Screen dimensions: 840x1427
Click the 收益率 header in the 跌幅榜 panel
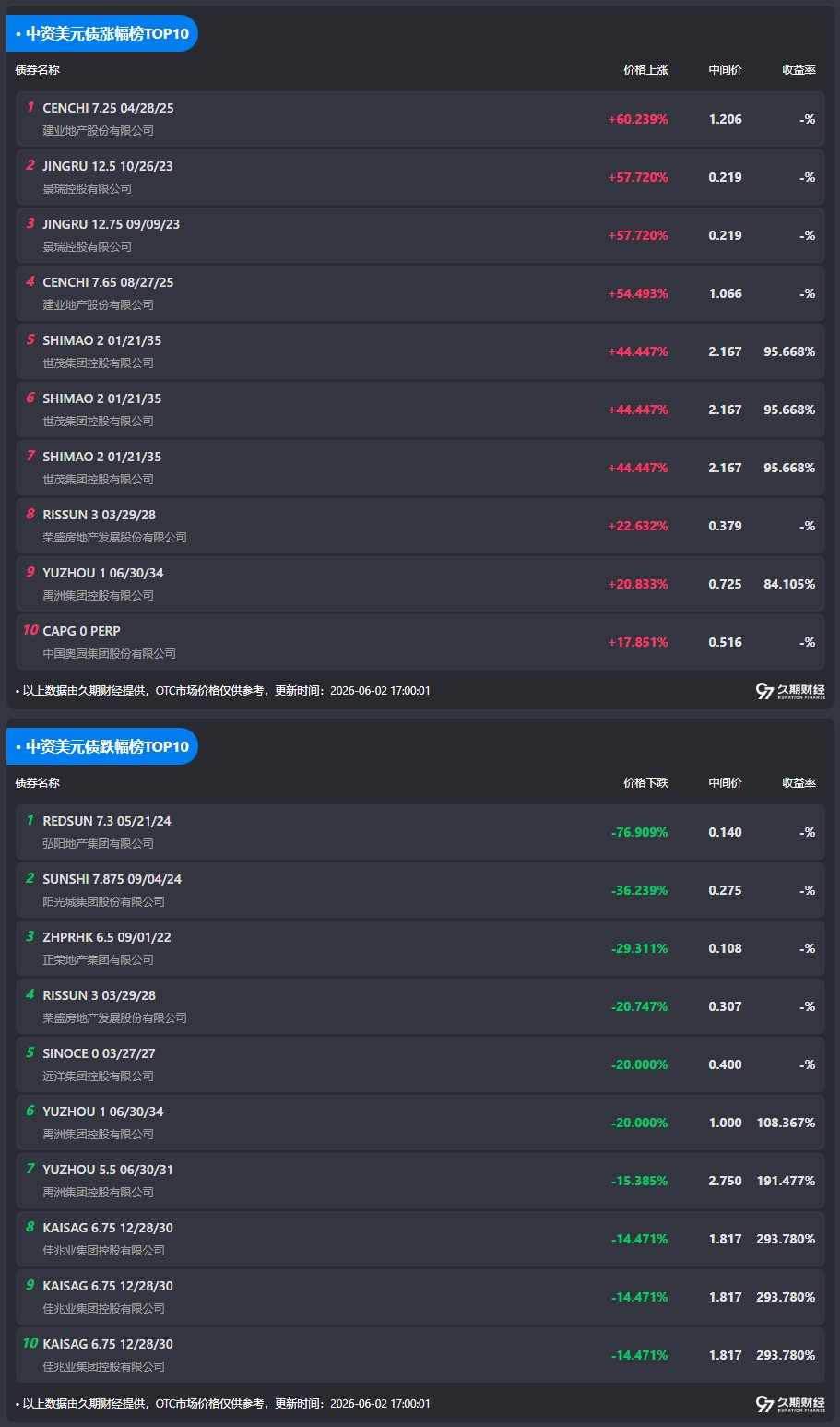(799, 783)
